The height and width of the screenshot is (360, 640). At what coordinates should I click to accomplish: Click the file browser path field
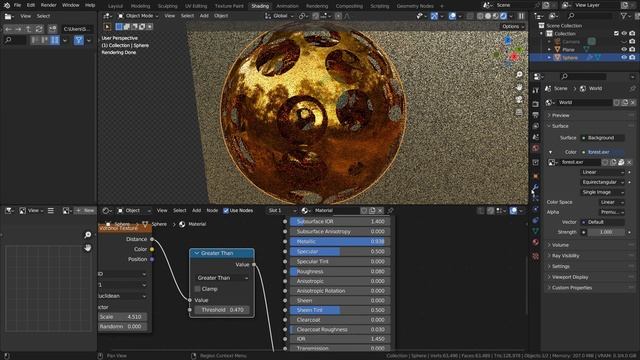point(77,29)
